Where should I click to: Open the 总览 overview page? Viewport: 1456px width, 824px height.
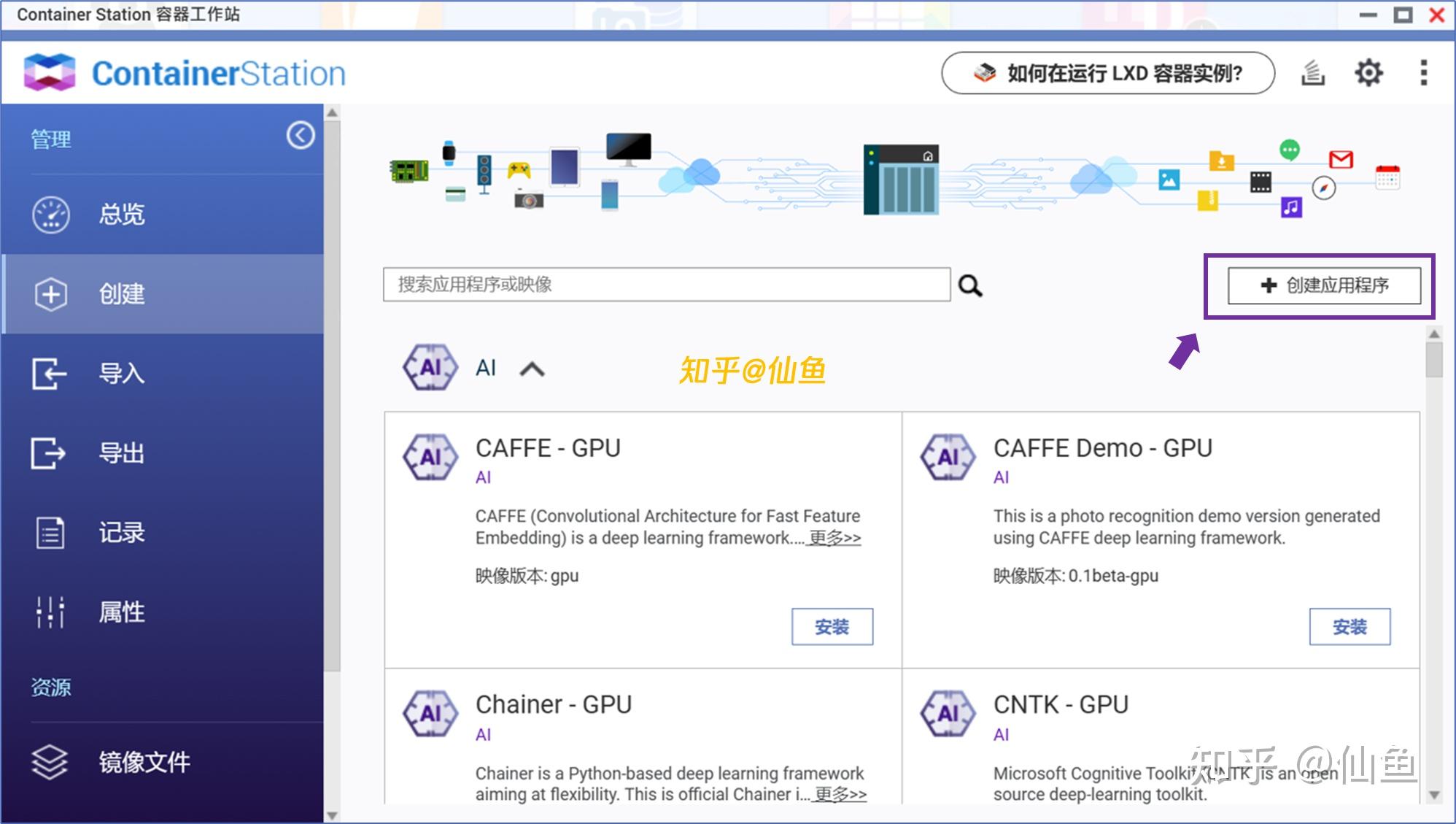pos(120,215)
